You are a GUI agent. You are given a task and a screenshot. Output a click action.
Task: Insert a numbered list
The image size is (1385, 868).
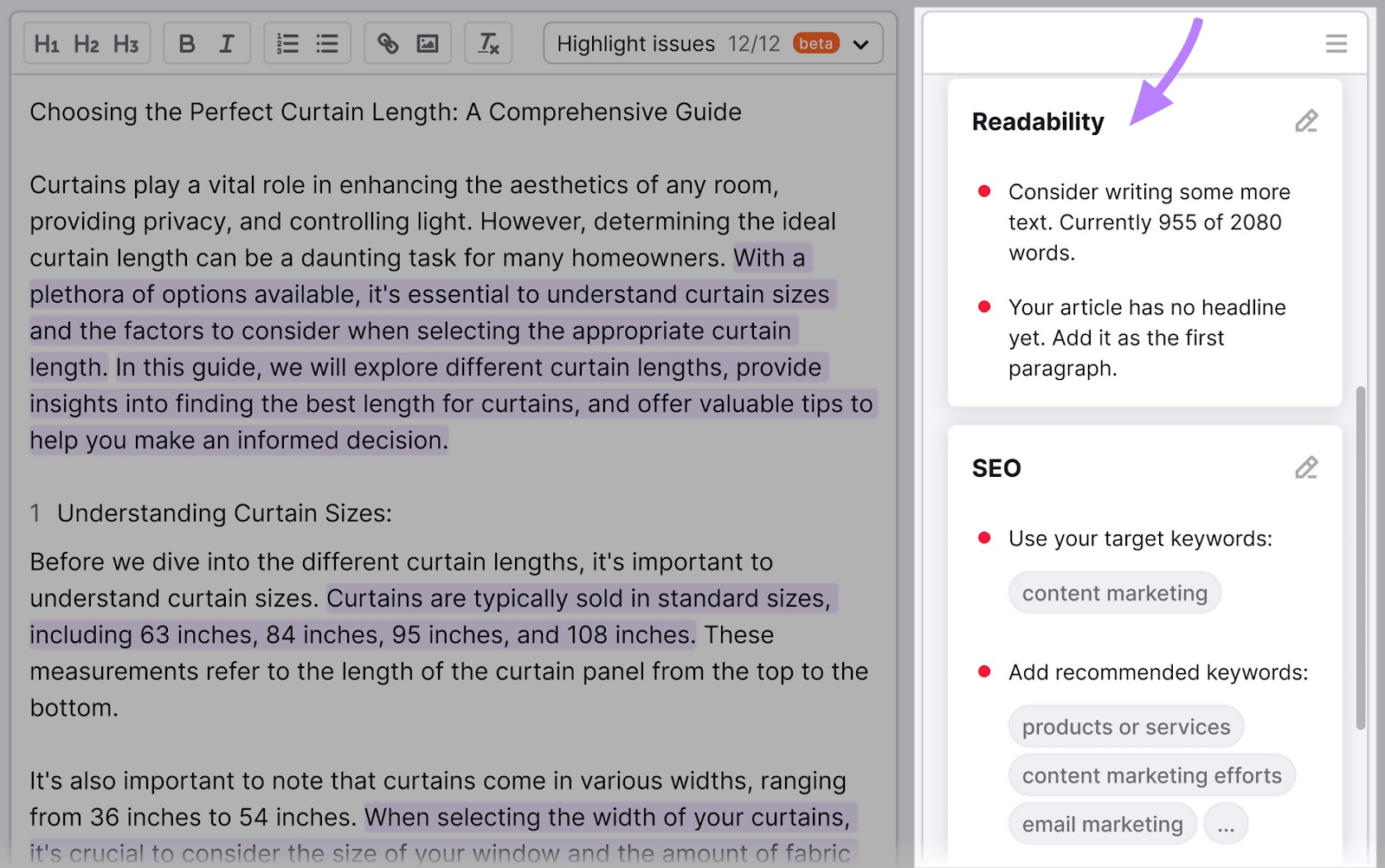coord(287,44)
